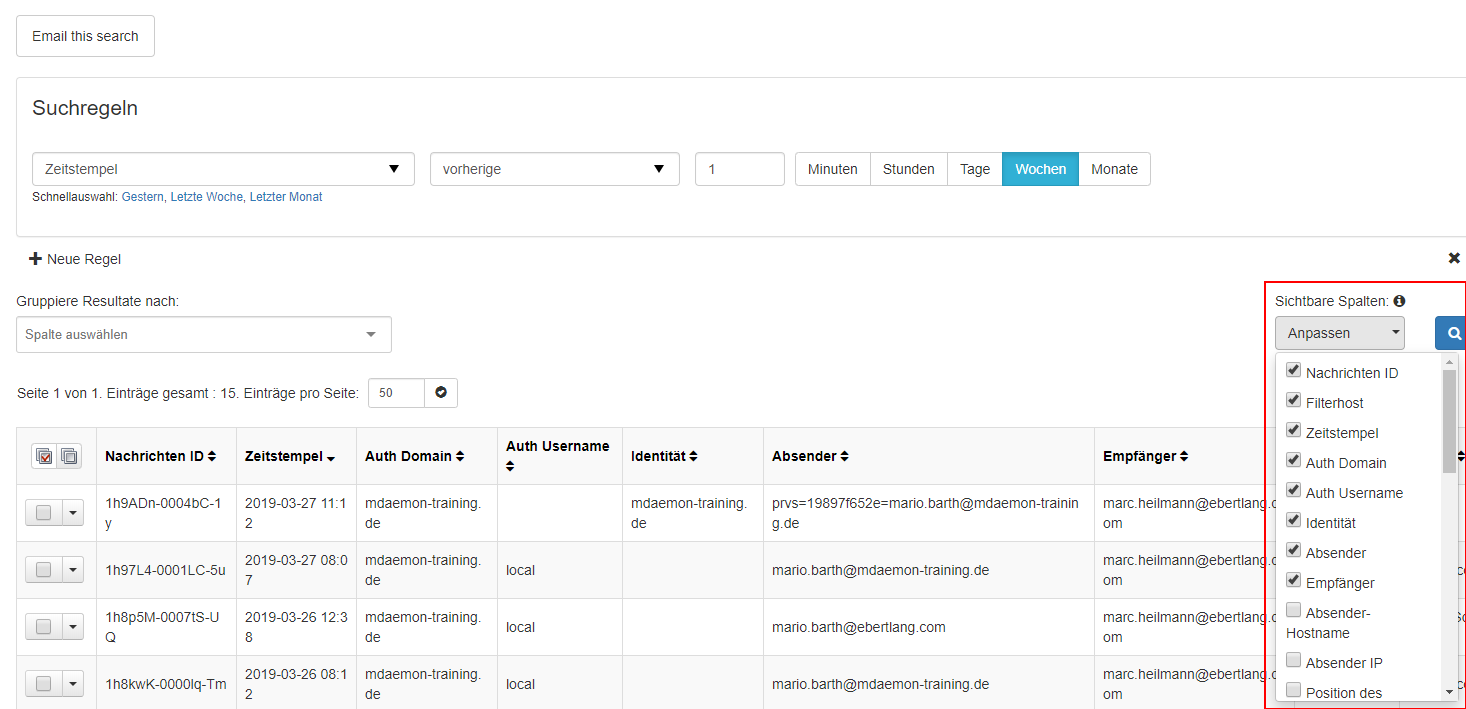This screenshot has width=1466, height=709.
Task: Click the Email this search button
Action: (85, 36)
